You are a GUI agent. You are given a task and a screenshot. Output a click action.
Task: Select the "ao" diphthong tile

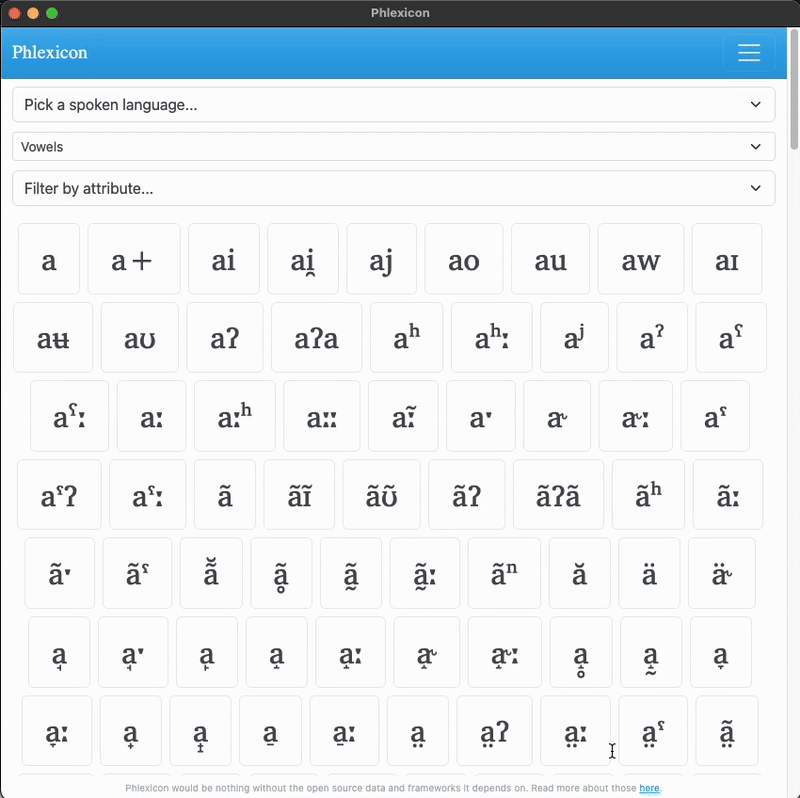click(x=463, y=258)
